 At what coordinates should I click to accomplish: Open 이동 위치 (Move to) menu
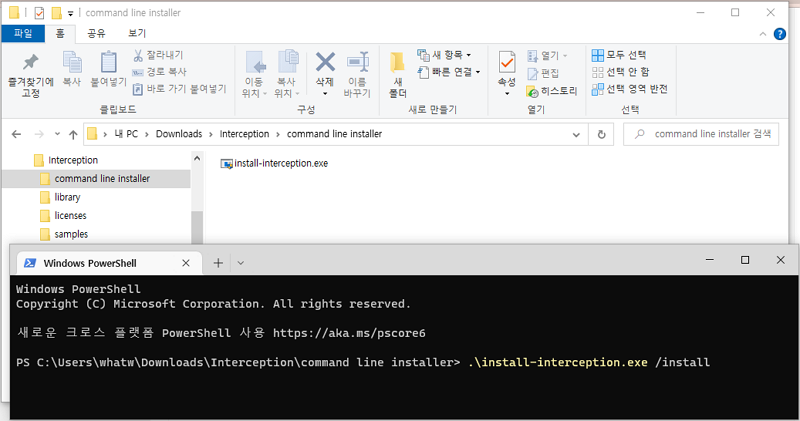254,75
